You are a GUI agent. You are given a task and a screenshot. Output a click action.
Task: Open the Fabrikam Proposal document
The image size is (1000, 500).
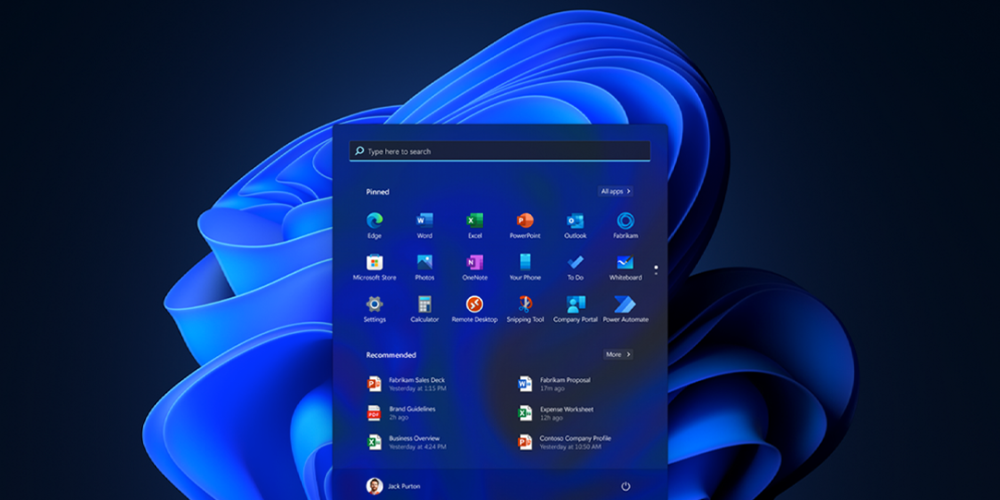coord(555,383)
